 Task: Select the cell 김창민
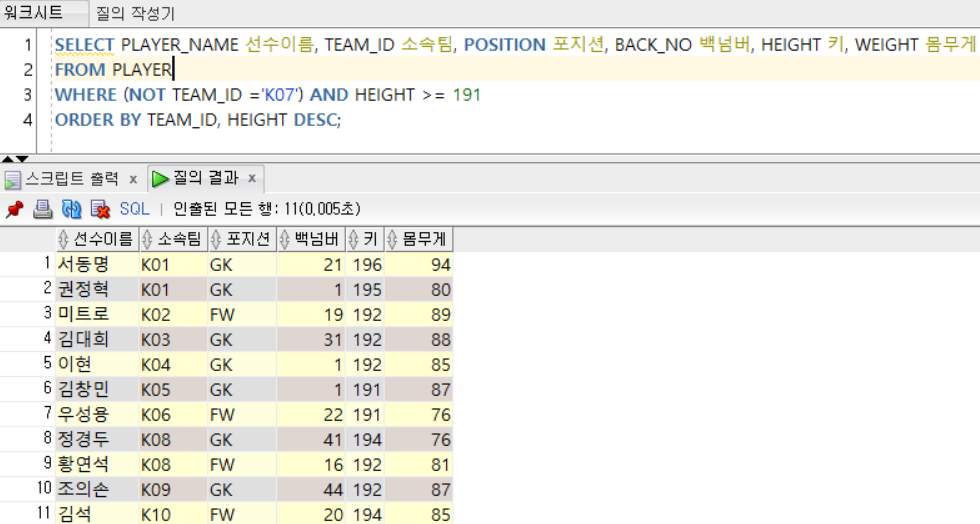click(97, 390)
